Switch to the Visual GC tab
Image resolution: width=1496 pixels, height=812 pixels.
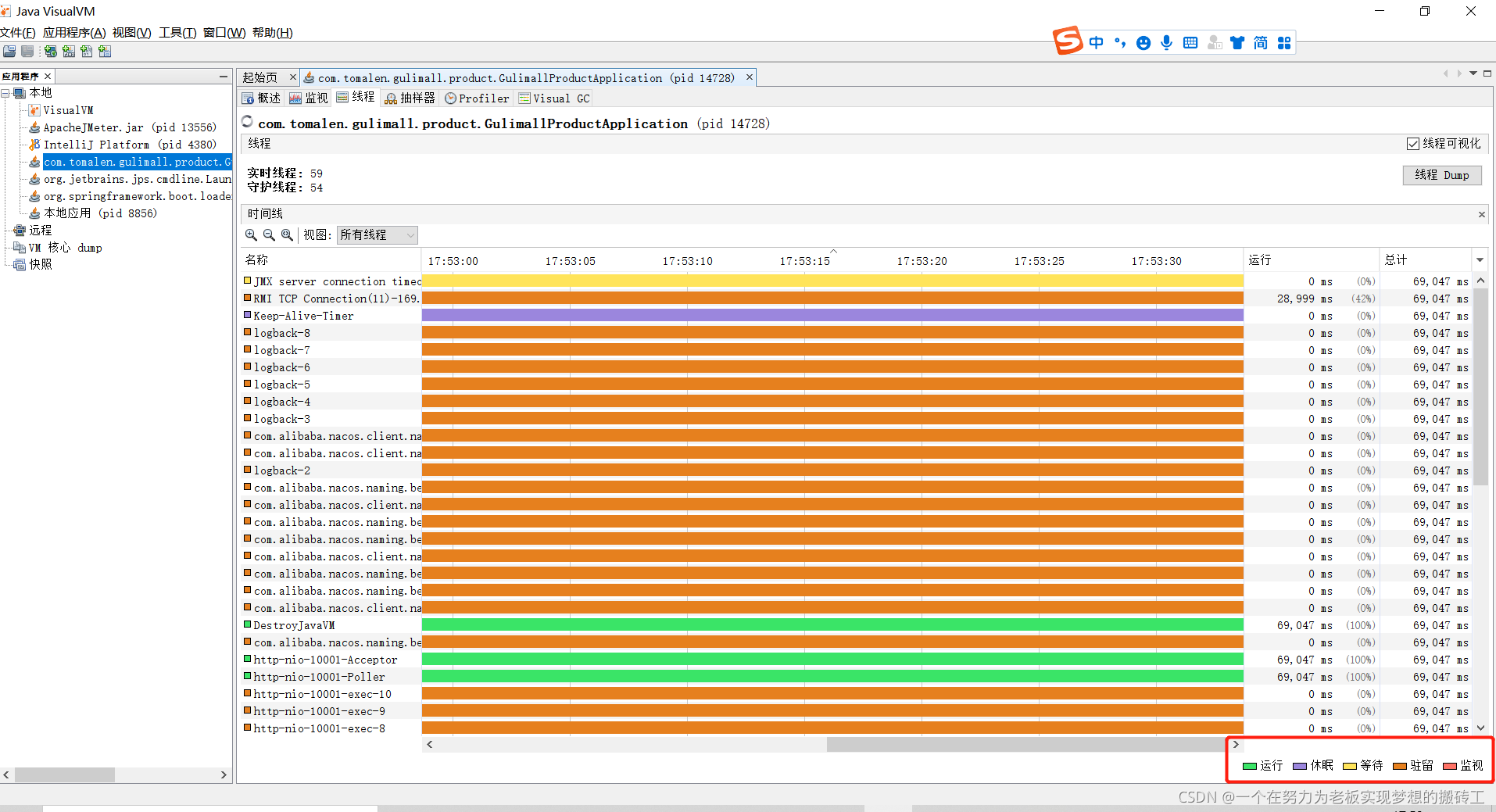pyautogui.click(x=554, y=98)
